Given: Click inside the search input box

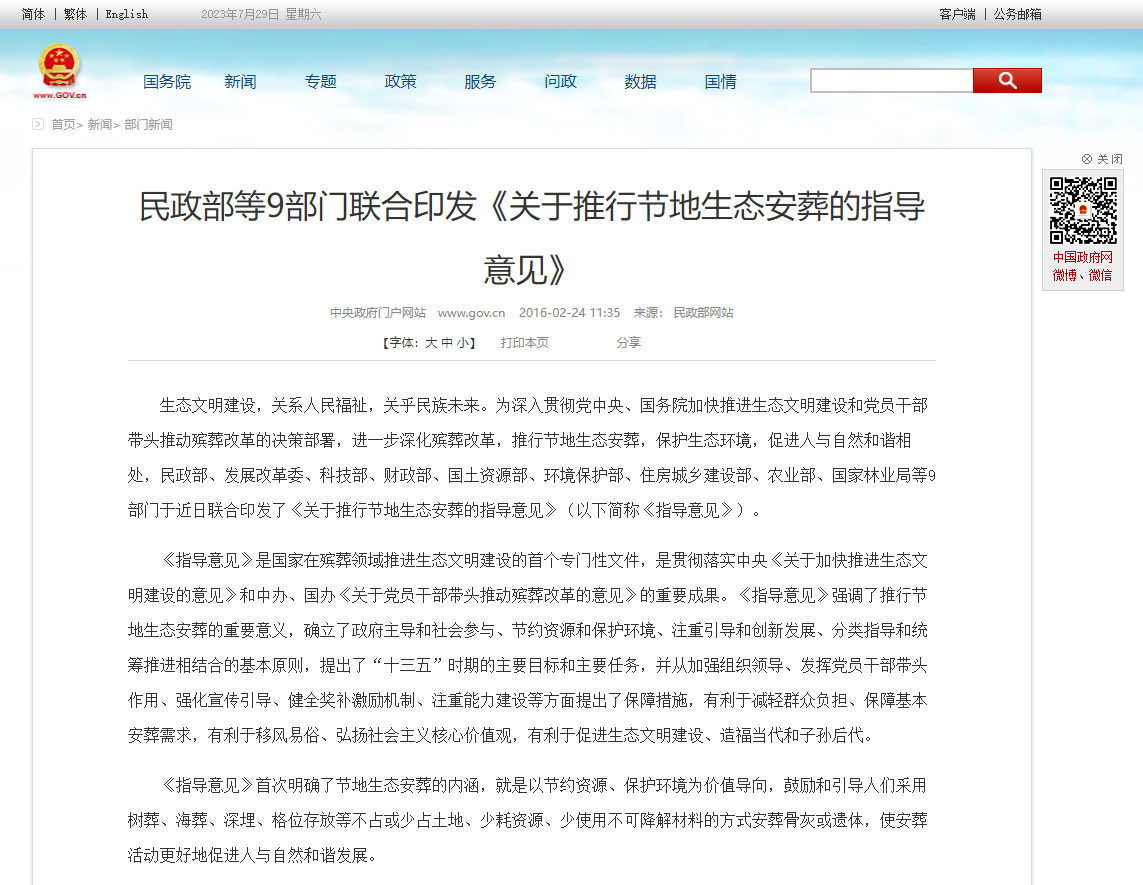Looking at the screenshot, I should click(x=890, y=79).
